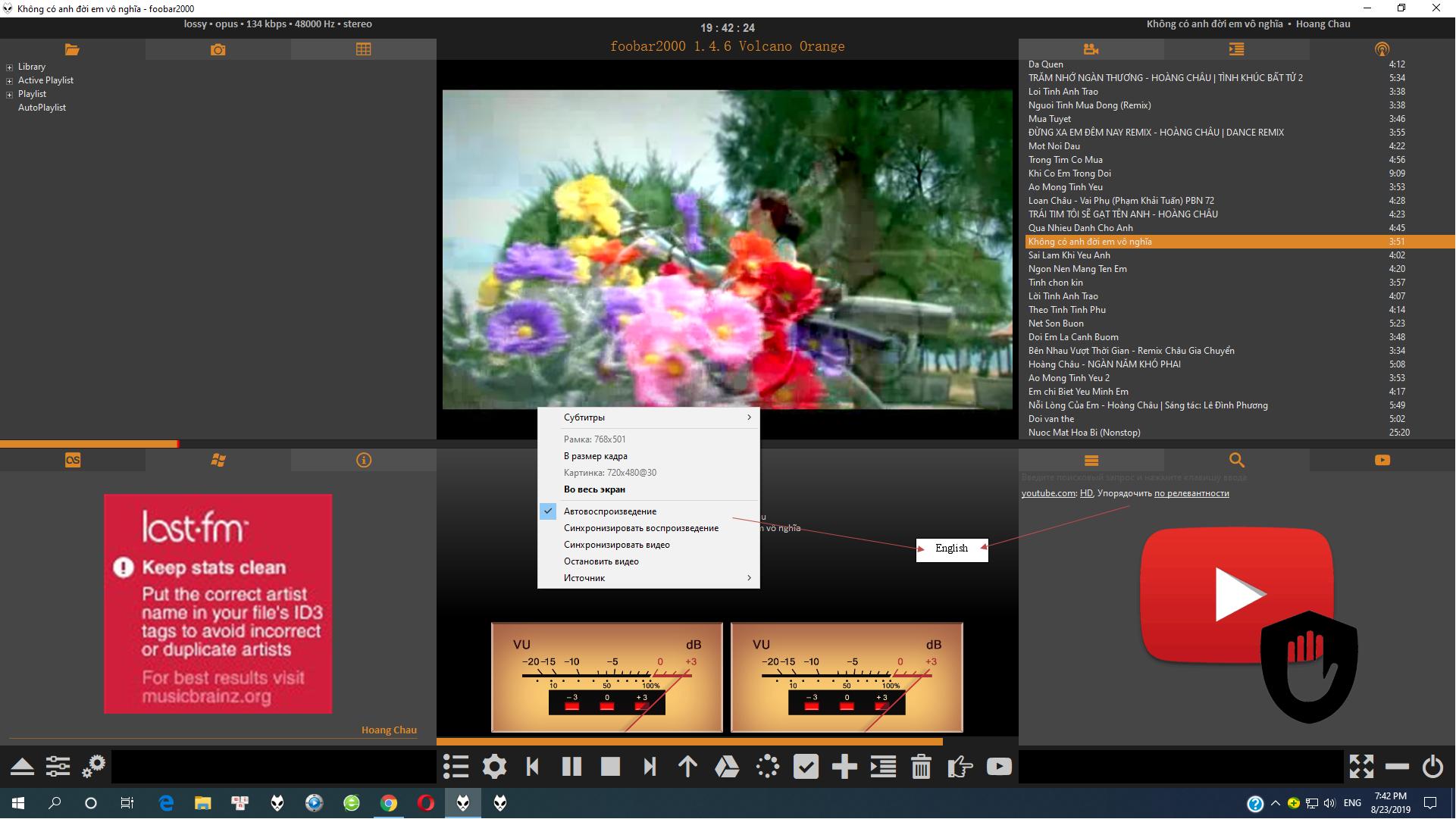Pause playback with the pause button
Image resolution: width=1456 pixels, height=819 pixels.
coord(571,767)
